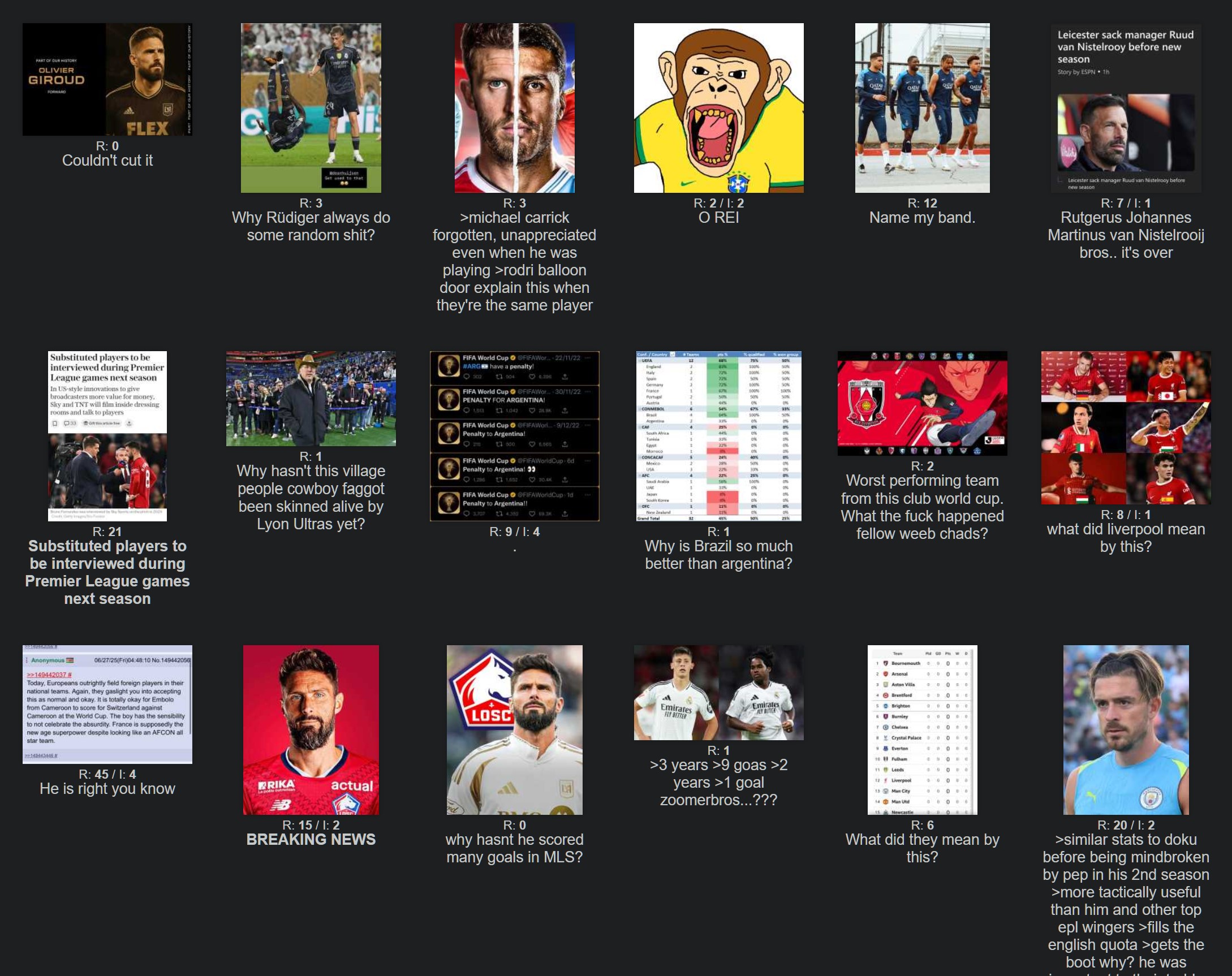Open the Anonymous post screenshot thumbnail
This screenshot has height=976, width=1232.
(x=107, y=704)
